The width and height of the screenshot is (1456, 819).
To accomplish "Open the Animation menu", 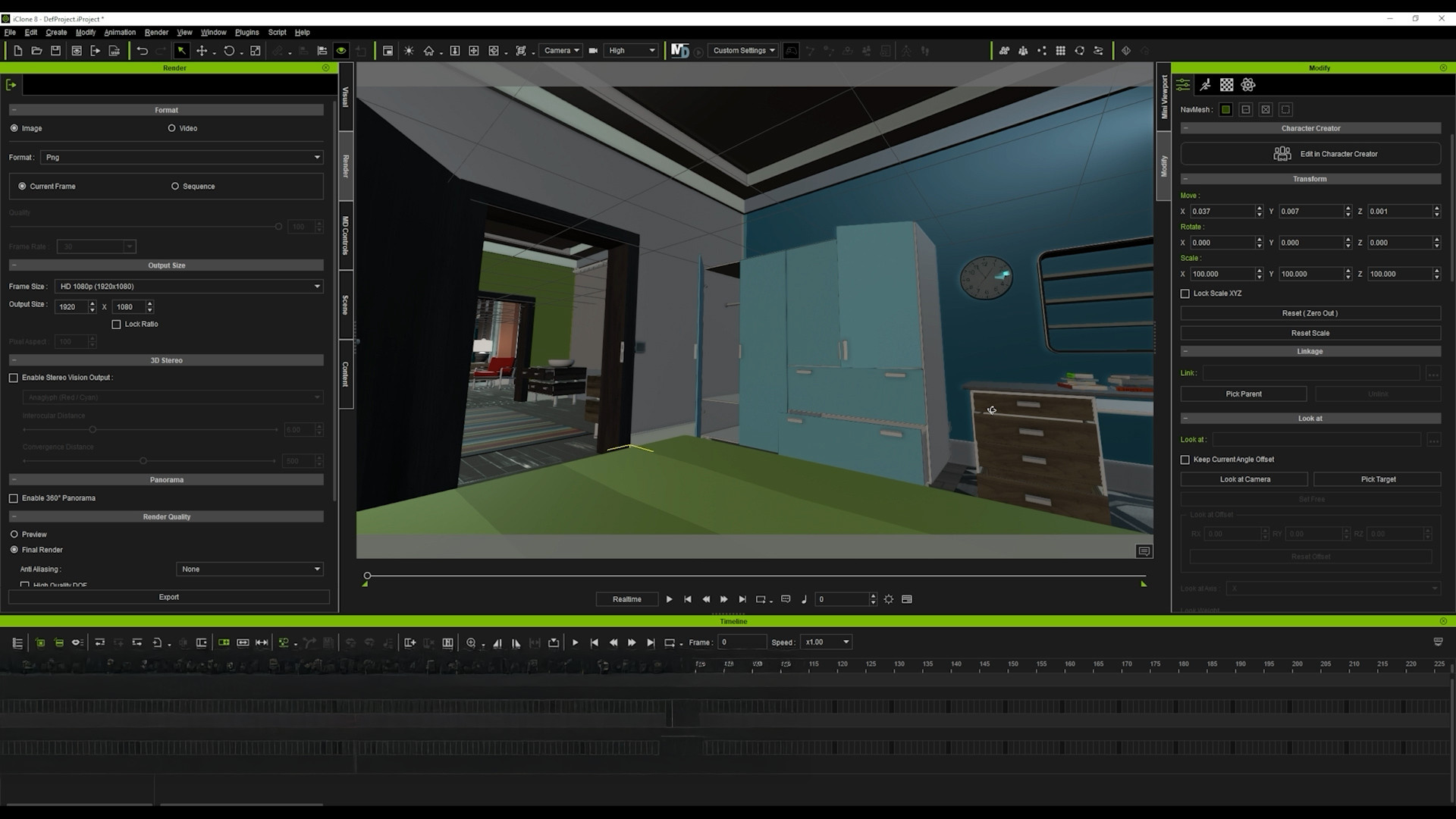I will [120, 33].
